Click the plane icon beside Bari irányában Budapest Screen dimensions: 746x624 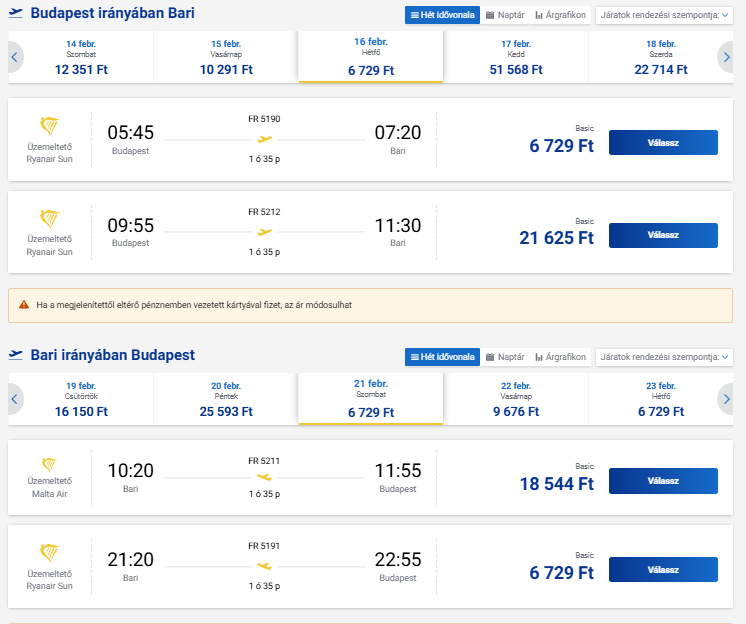(15, 355)
